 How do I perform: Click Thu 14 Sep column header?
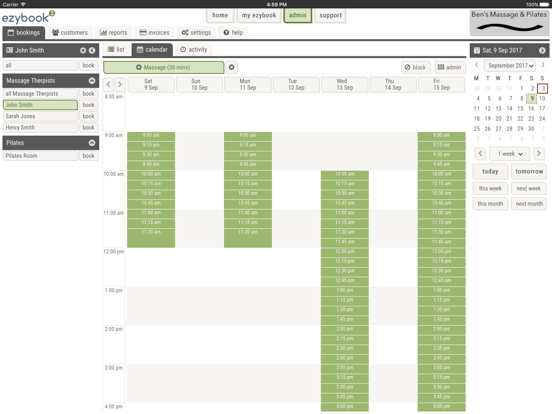coord(393,84)
